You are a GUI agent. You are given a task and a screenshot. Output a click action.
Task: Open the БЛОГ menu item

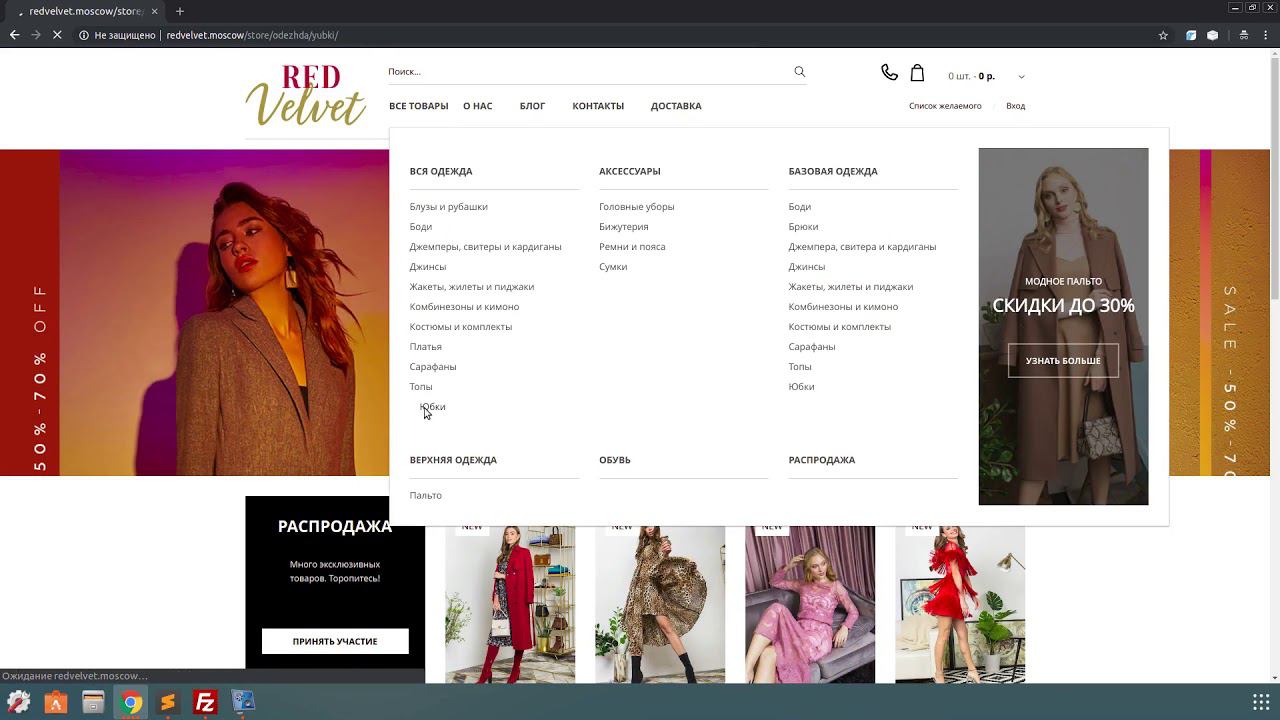click(532, 106)
